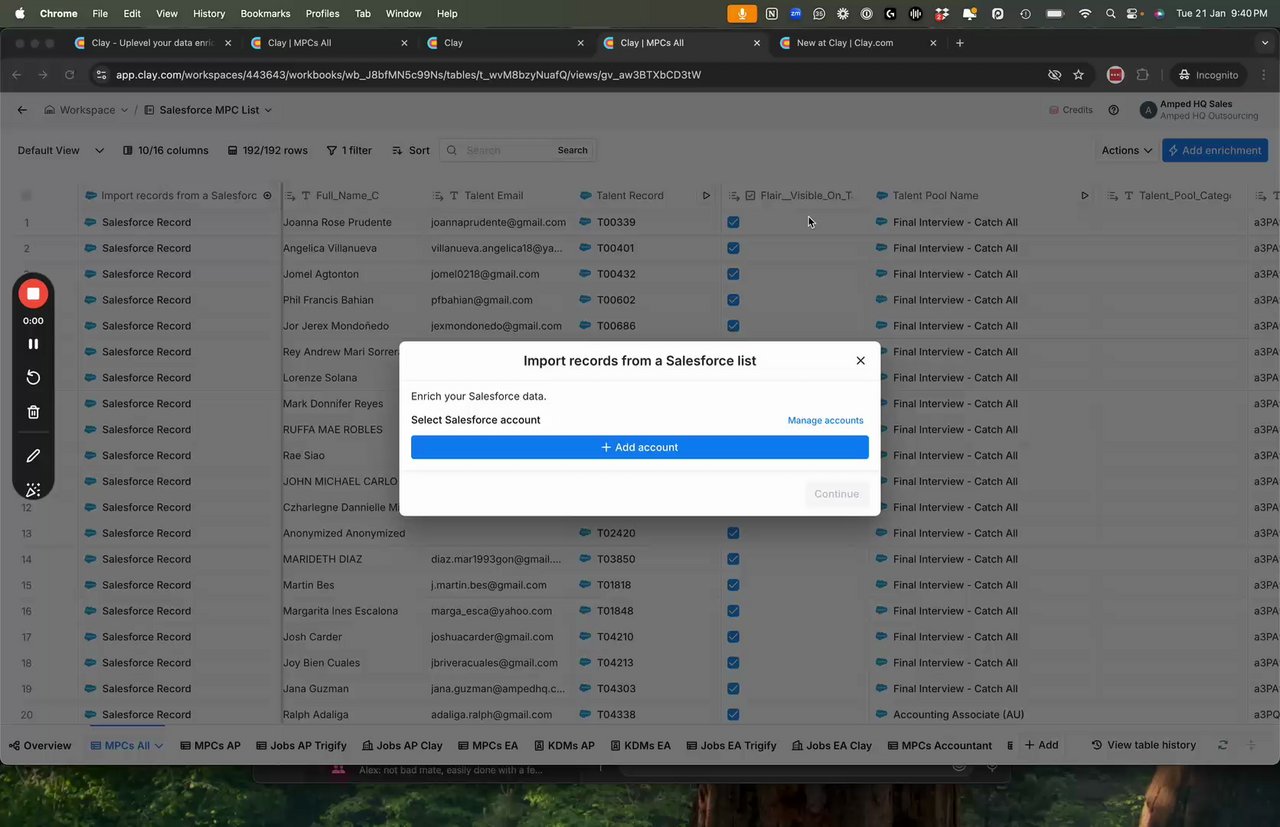Open a new Chrome tab
The width and height of the screenshot is (1280, 827).
click(960, 43)
